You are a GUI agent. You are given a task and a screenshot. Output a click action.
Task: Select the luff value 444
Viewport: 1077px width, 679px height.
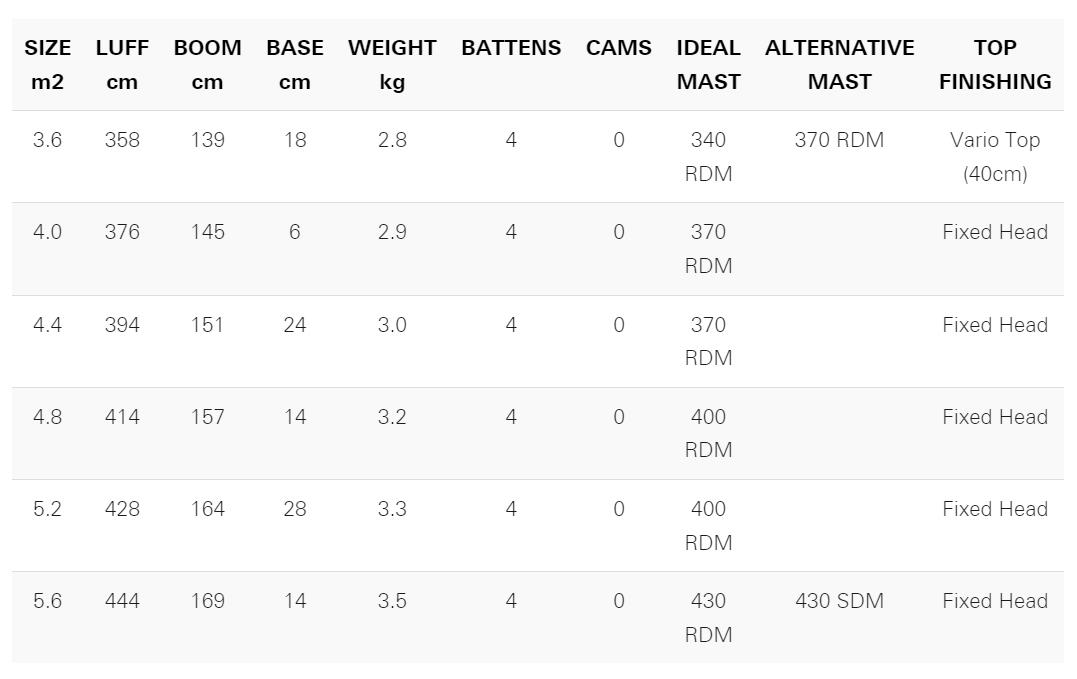click(122, 601)
